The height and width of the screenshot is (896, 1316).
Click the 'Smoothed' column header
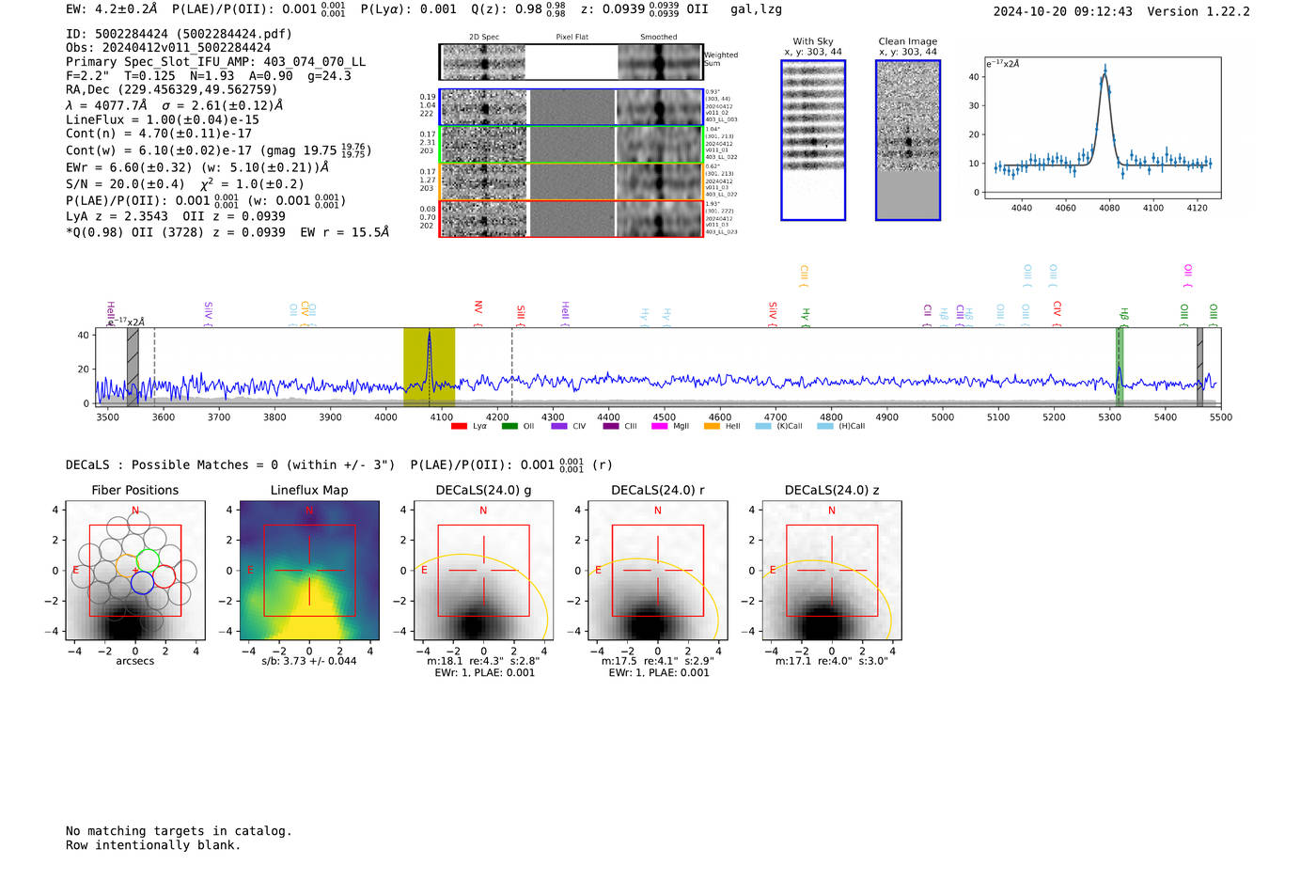(659, 37)
